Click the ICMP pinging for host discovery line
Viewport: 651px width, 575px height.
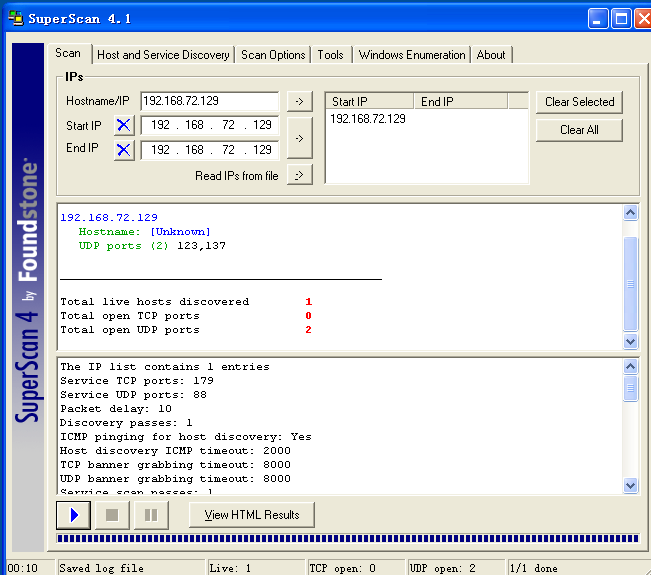186,437
